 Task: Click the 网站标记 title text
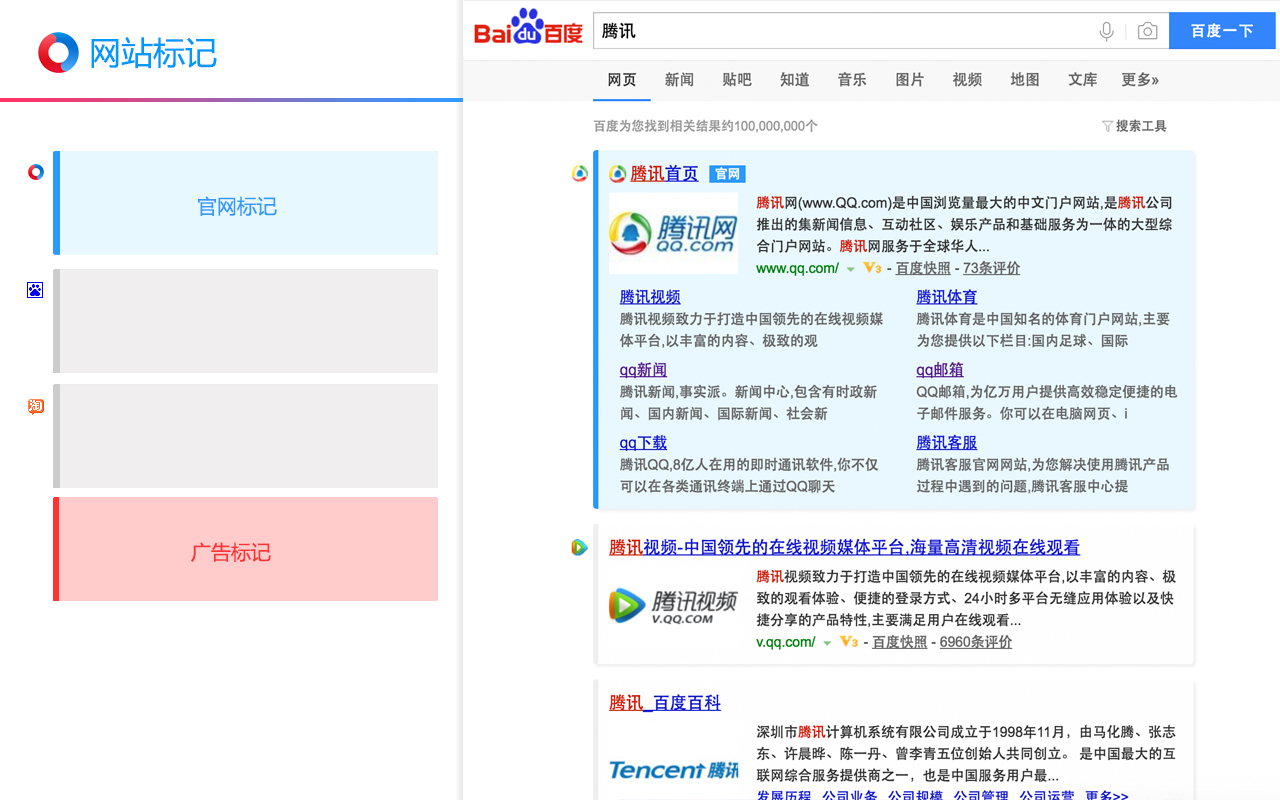153,53
